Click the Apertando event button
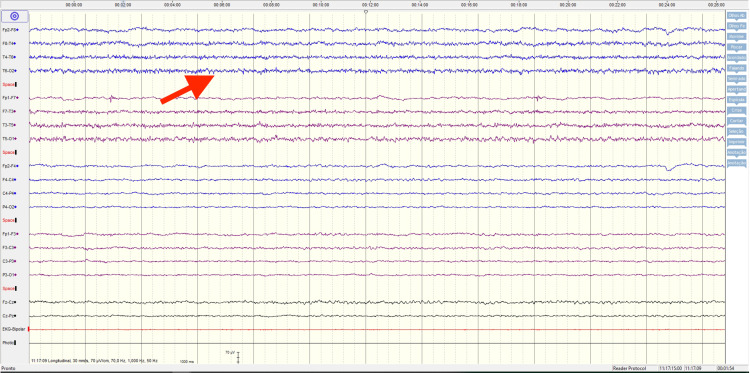This screenshot has width=750, height=373. 736,89
